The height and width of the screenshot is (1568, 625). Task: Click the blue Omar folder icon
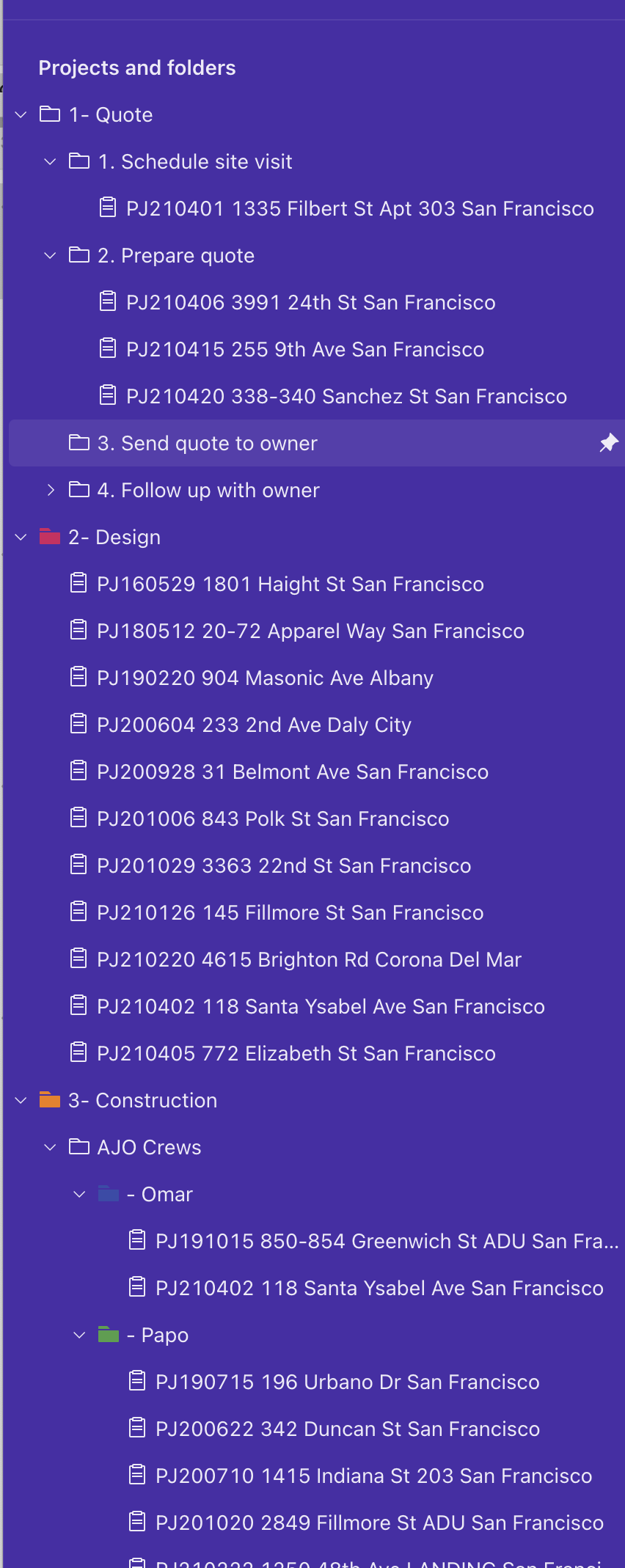pos(109,1194)
